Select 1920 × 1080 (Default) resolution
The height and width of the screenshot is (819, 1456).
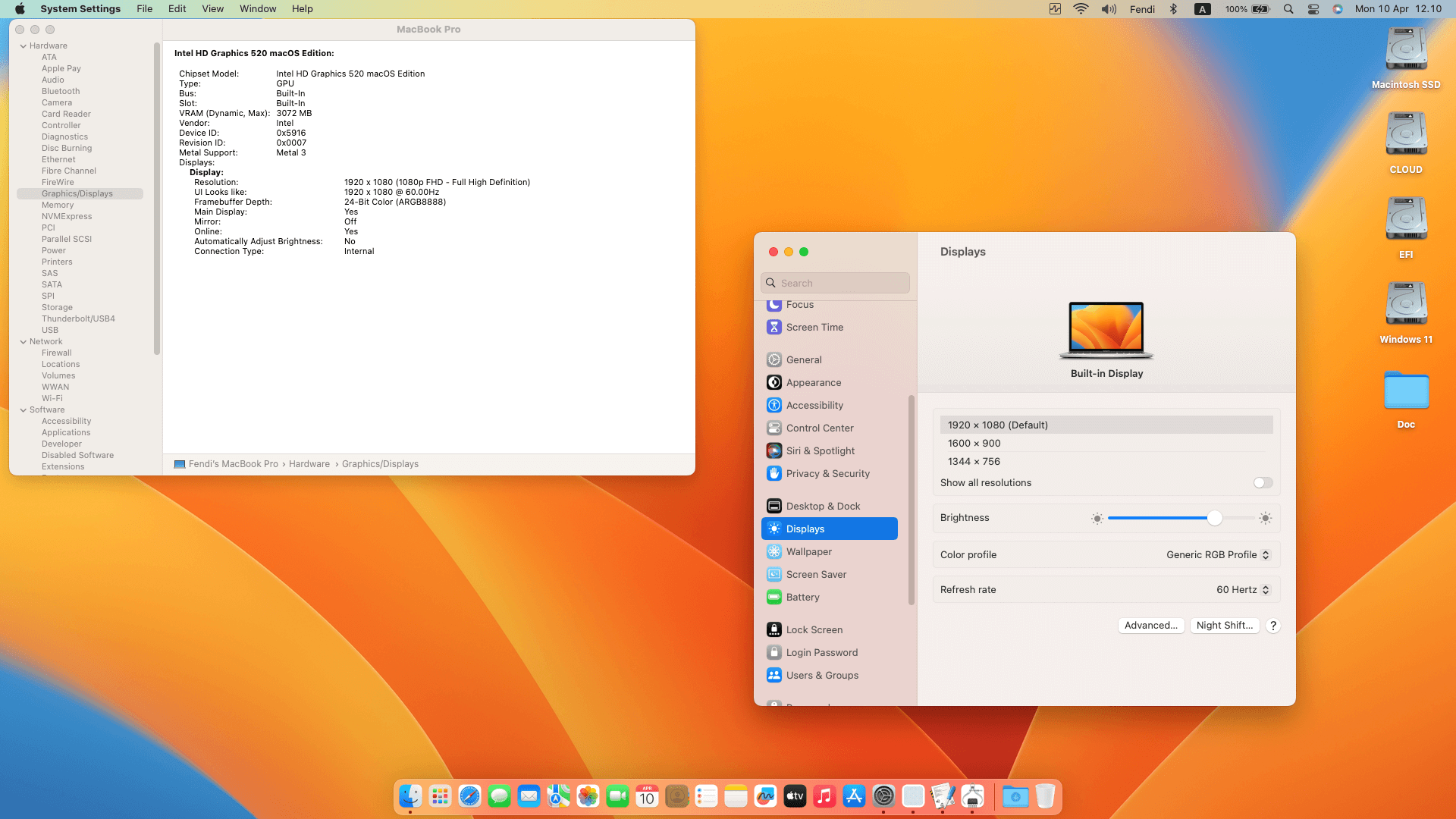(1106, 425)
